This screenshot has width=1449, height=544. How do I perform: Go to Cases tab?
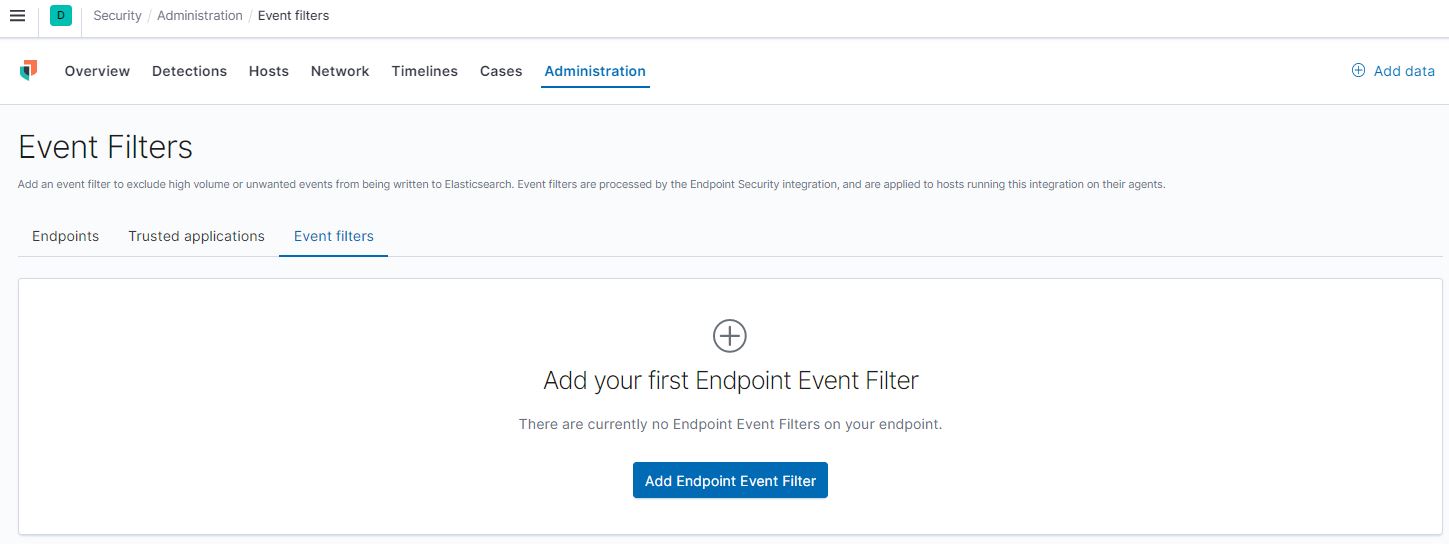[x=501, y=71]
